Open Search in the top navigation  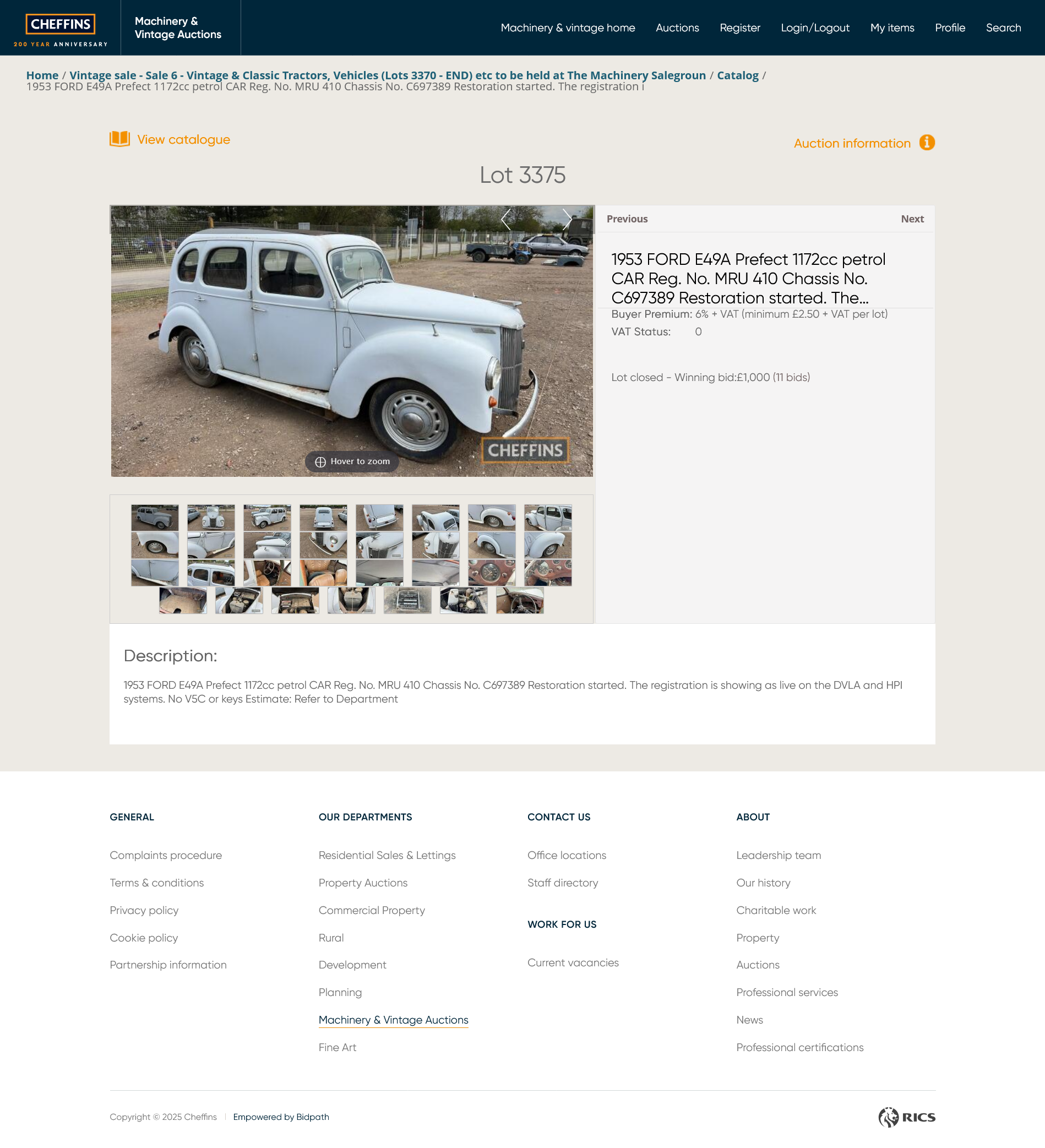click(1003, 28)
